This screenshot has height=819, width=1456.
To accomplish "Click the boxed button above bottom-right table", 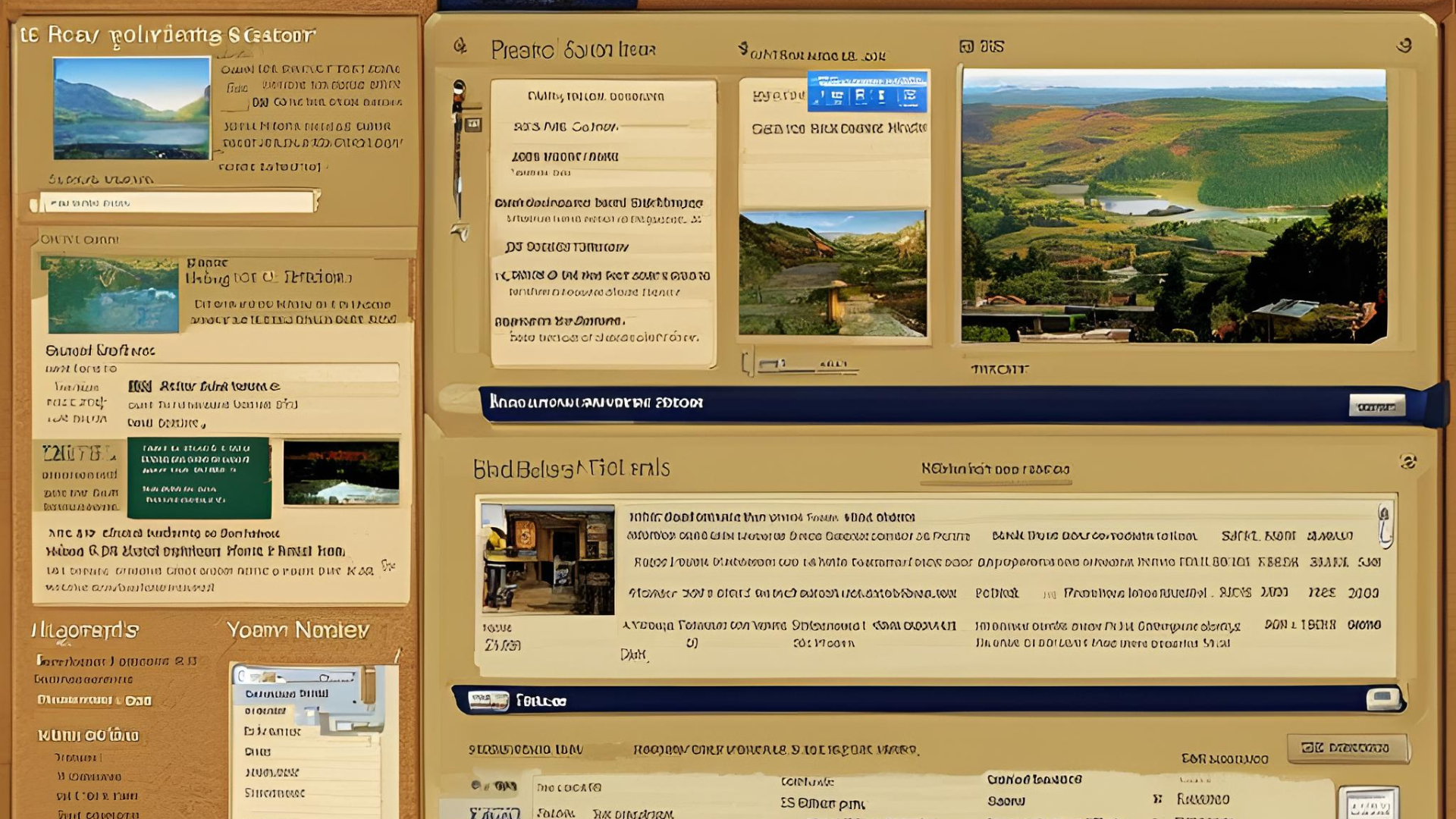I will point(1347,748).
